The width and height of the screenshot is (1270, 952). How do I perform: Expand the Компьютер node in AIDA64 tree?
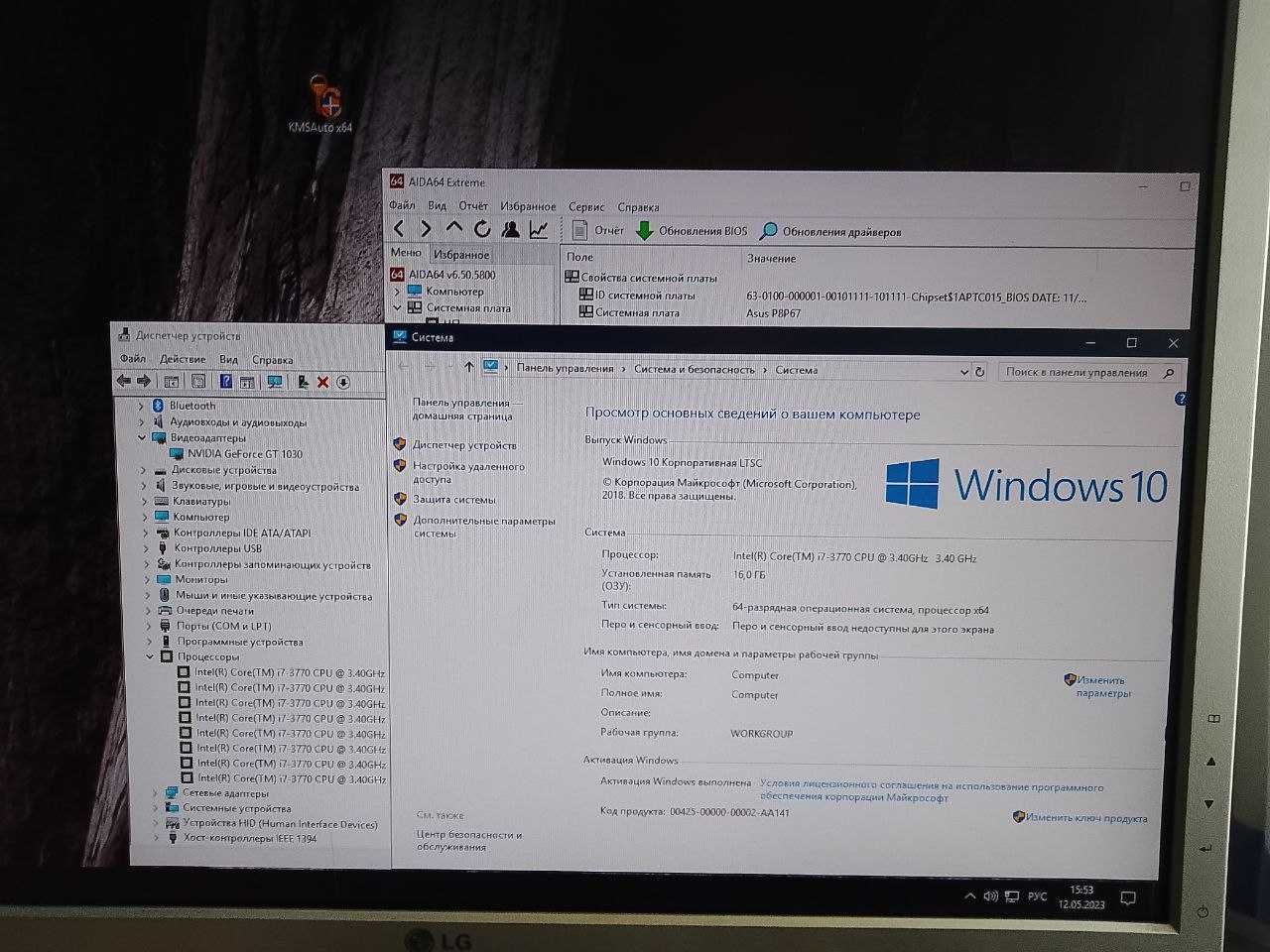(397, 292)
